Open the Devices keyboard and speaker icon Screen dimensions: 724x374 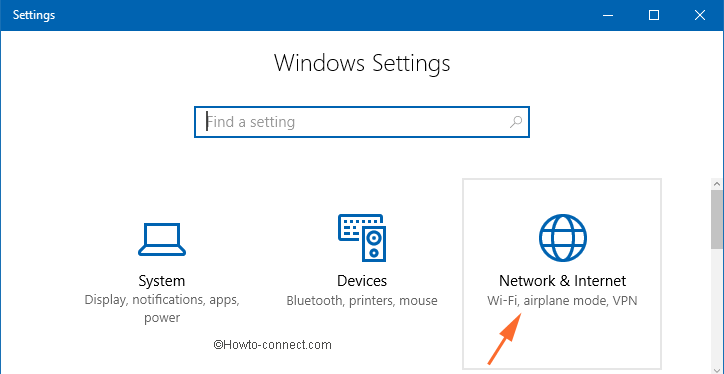coord(362,237)
